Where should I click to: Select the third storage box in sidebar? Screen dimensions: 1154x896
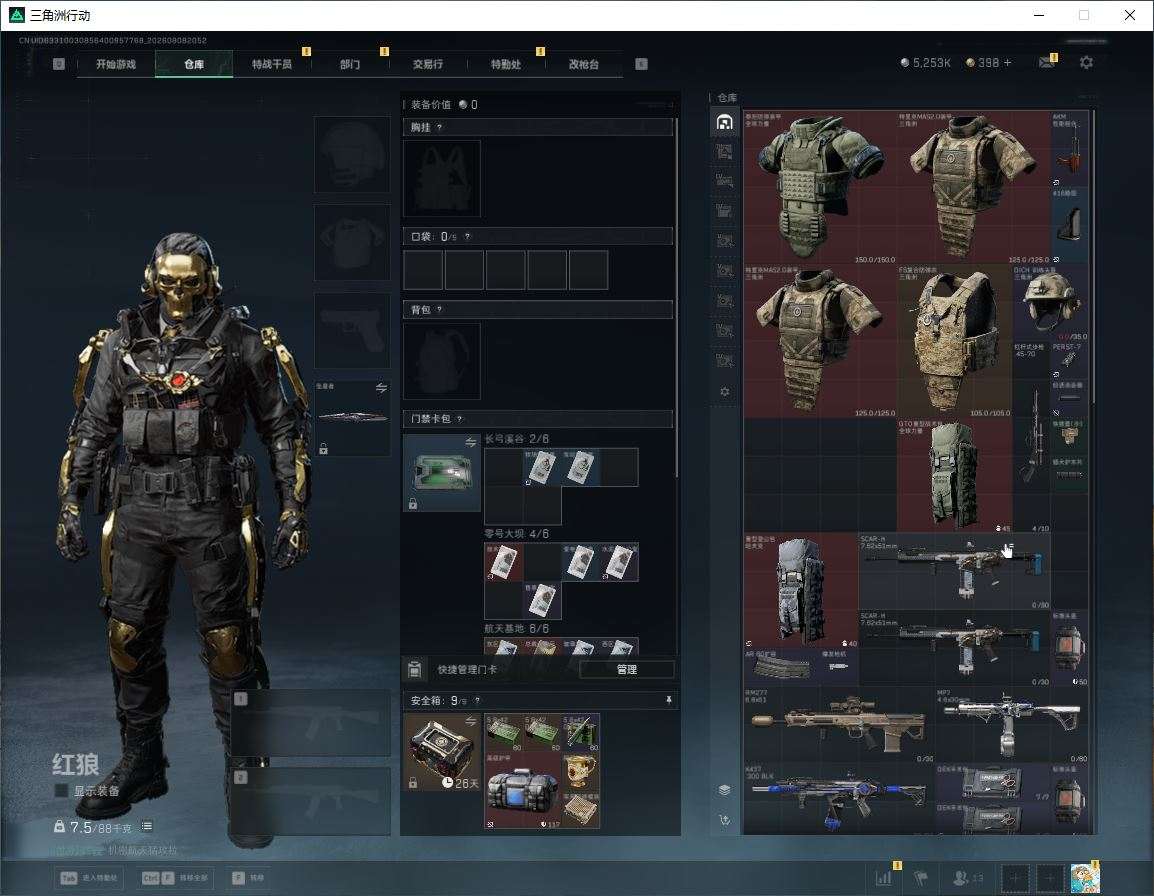pos(724,181)
